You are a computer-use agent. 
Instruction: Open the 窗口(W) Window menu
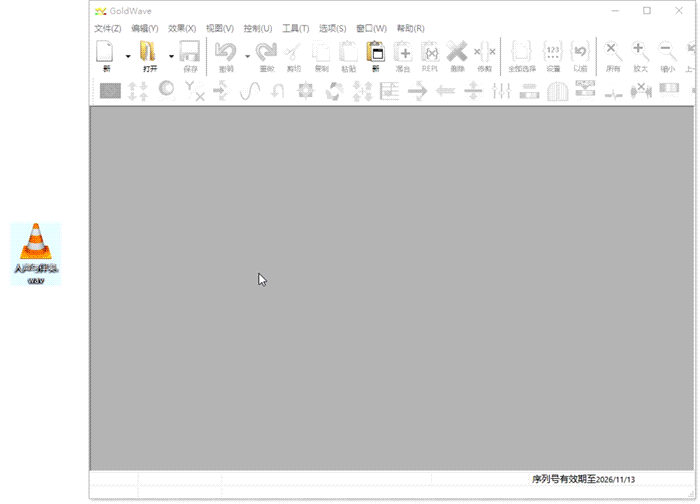[x=371, y=29]
